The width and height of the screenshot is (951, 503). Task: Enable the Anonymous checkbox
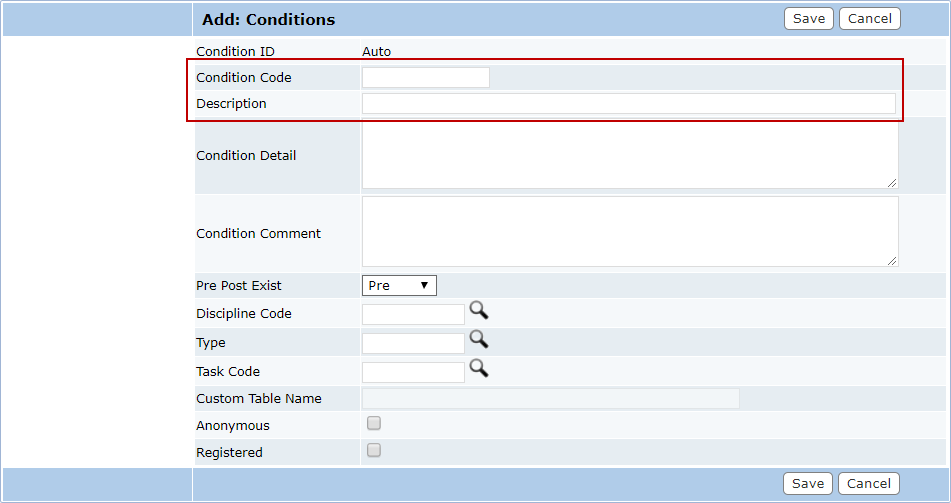pos(374,423)
